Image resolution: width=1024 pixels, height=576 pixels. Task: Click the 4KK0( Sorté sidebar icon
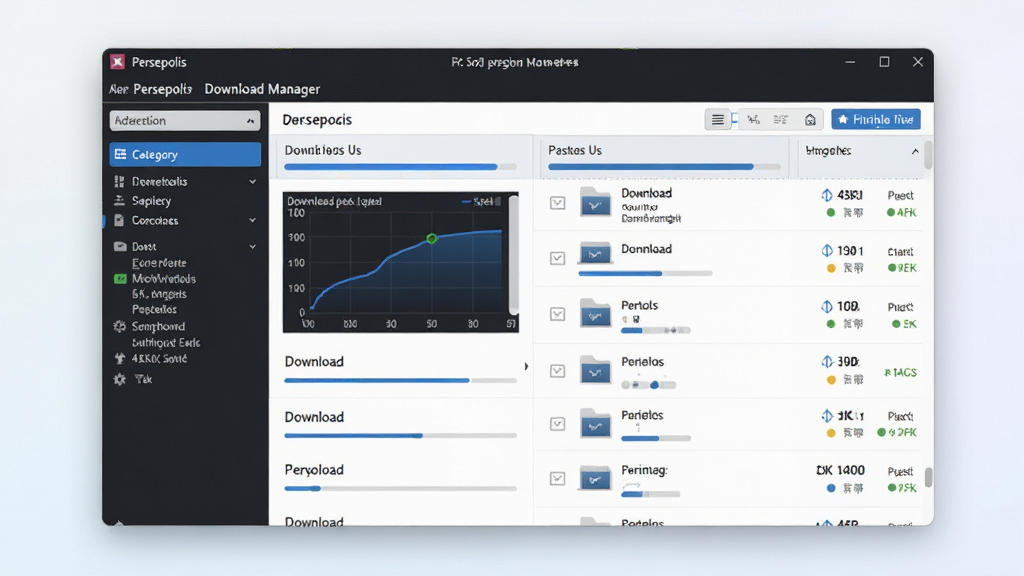point(120,359)
